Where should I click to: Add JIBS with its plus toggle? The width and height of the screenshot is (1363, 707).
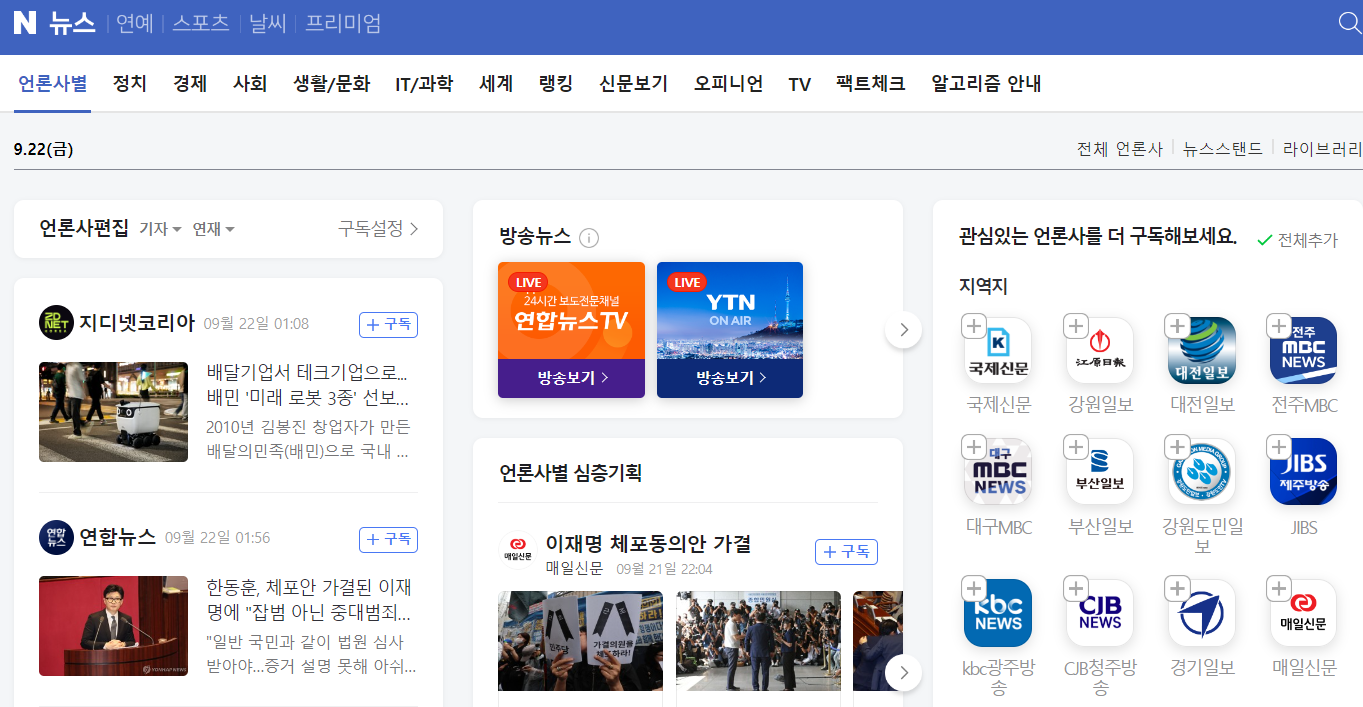coord(1279,446)
